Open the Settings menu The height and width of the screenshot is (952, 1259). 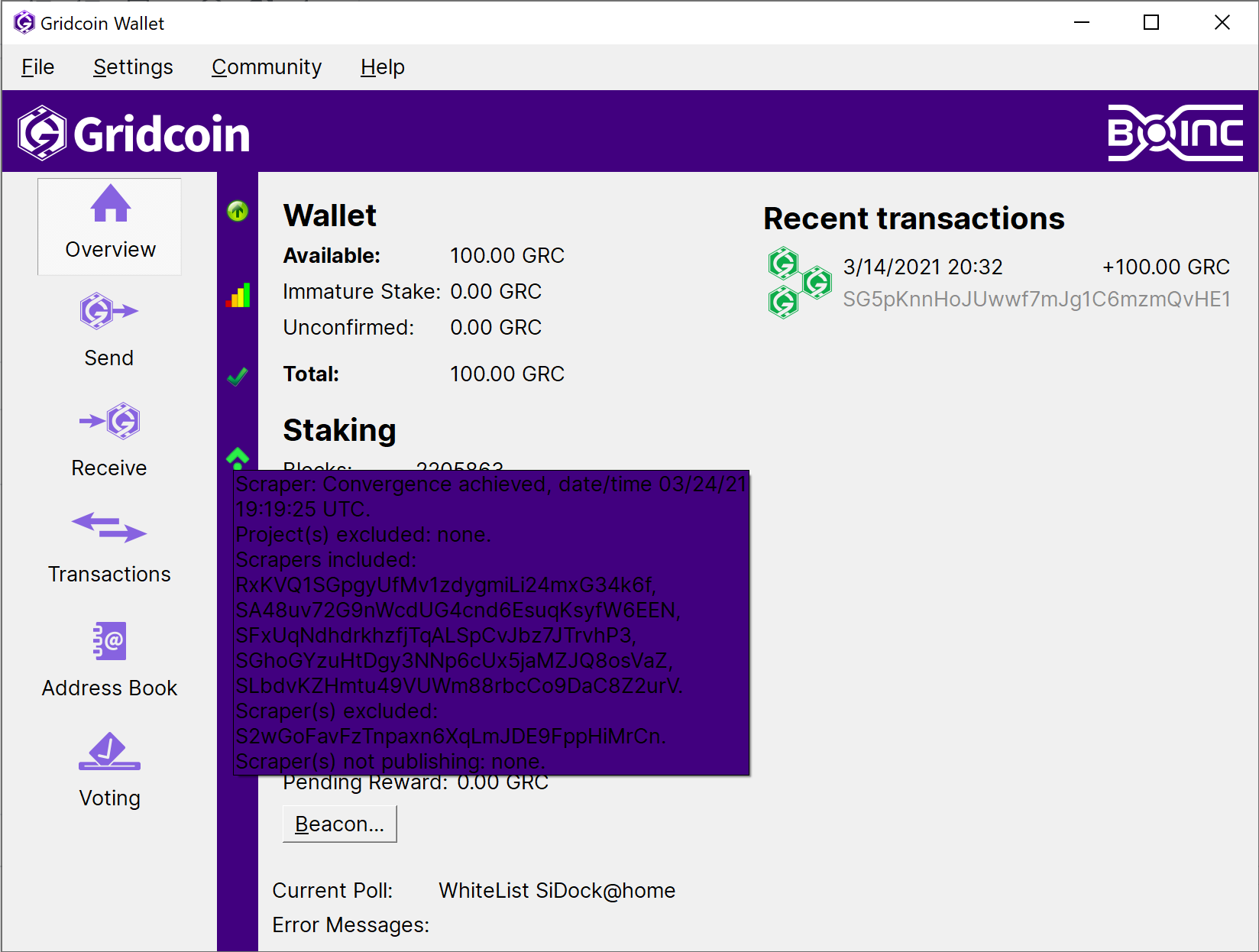(x=133, y=67)
